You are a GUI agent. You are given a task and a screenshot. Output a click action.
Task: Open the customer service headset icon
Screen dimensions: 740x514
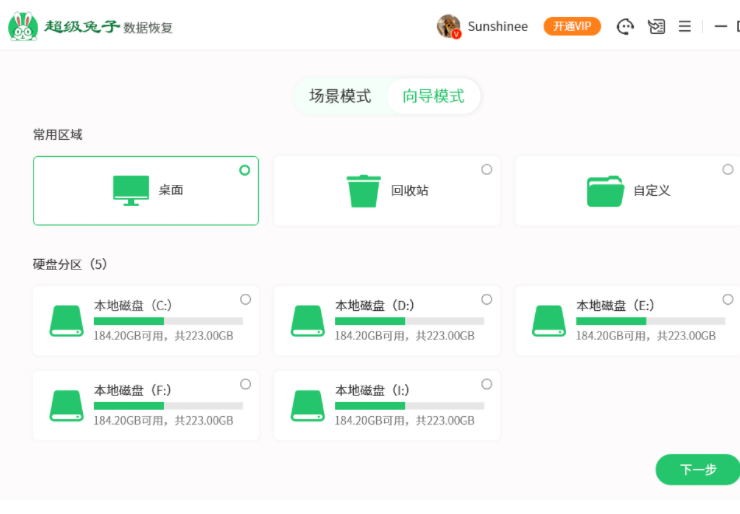(626, 27)
